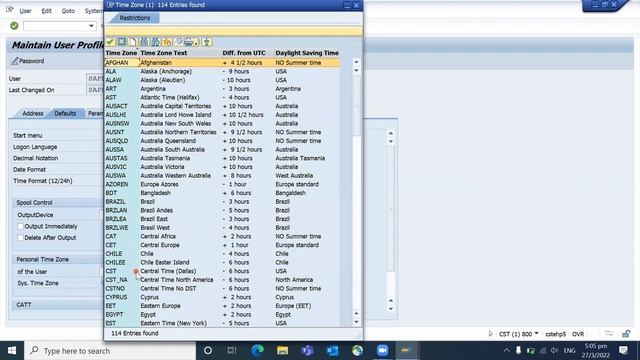Viewport: 640px width, 360px height.
Task: Click the taskbar clock showing 5:05 pm
Action: point(596,351)
